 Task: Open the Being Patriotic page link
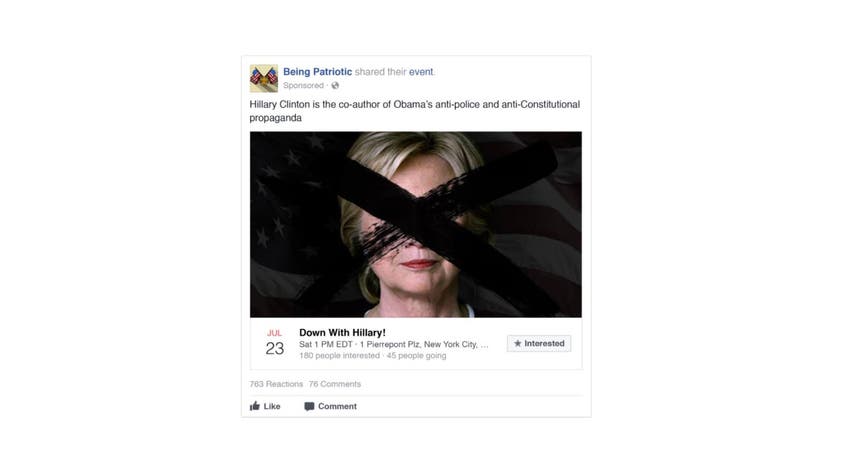(318, 72)
